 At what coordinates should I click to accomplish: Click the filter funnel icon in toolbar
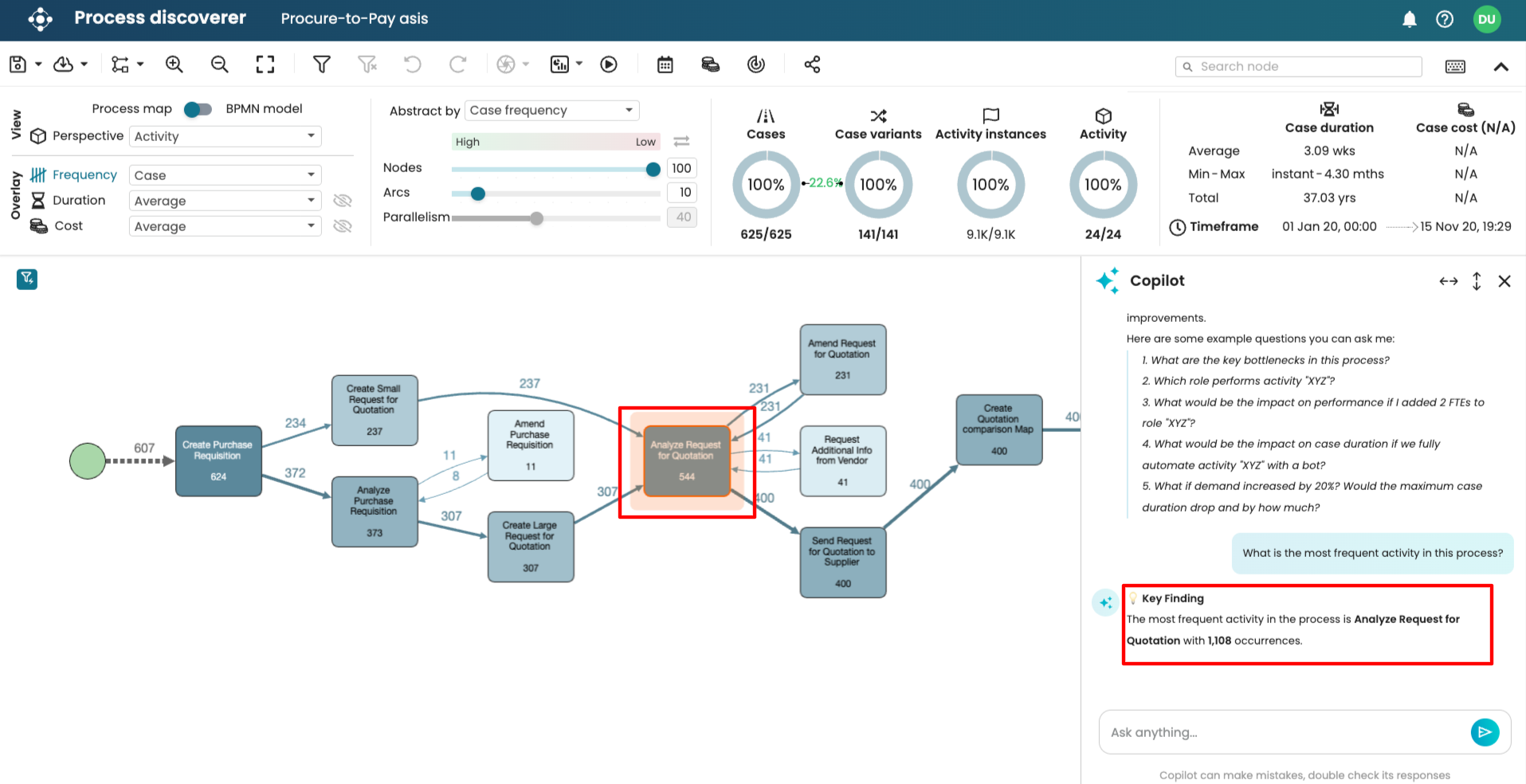tap(321, 65)
